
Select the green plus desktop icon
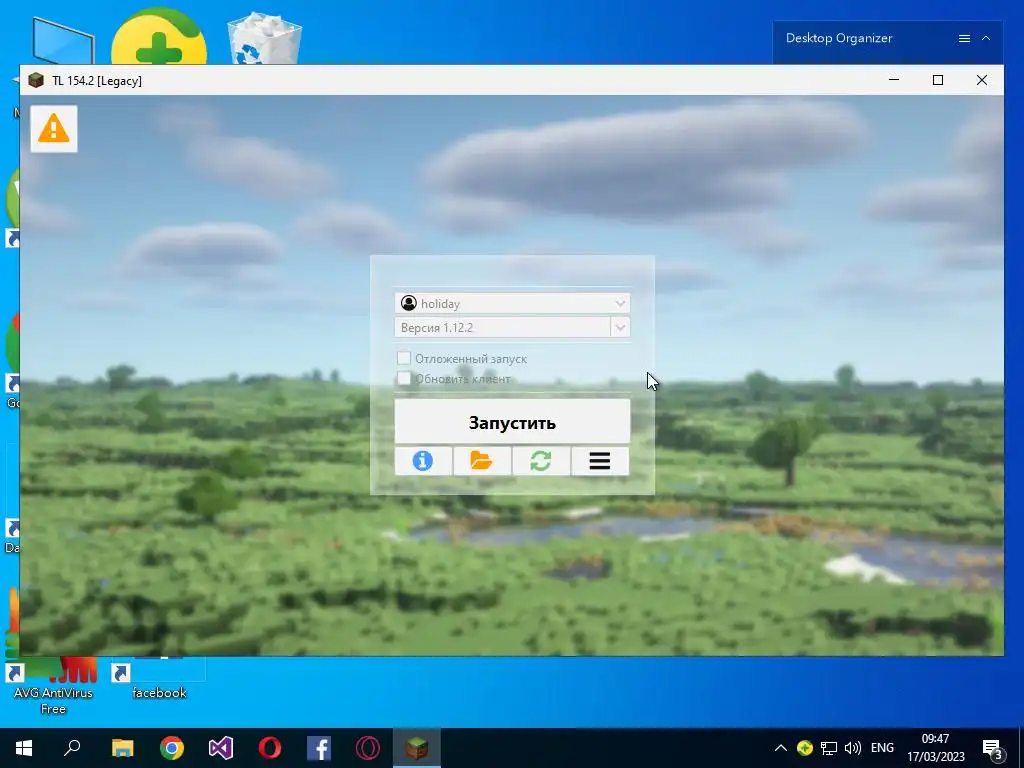(x=159, y=38)
